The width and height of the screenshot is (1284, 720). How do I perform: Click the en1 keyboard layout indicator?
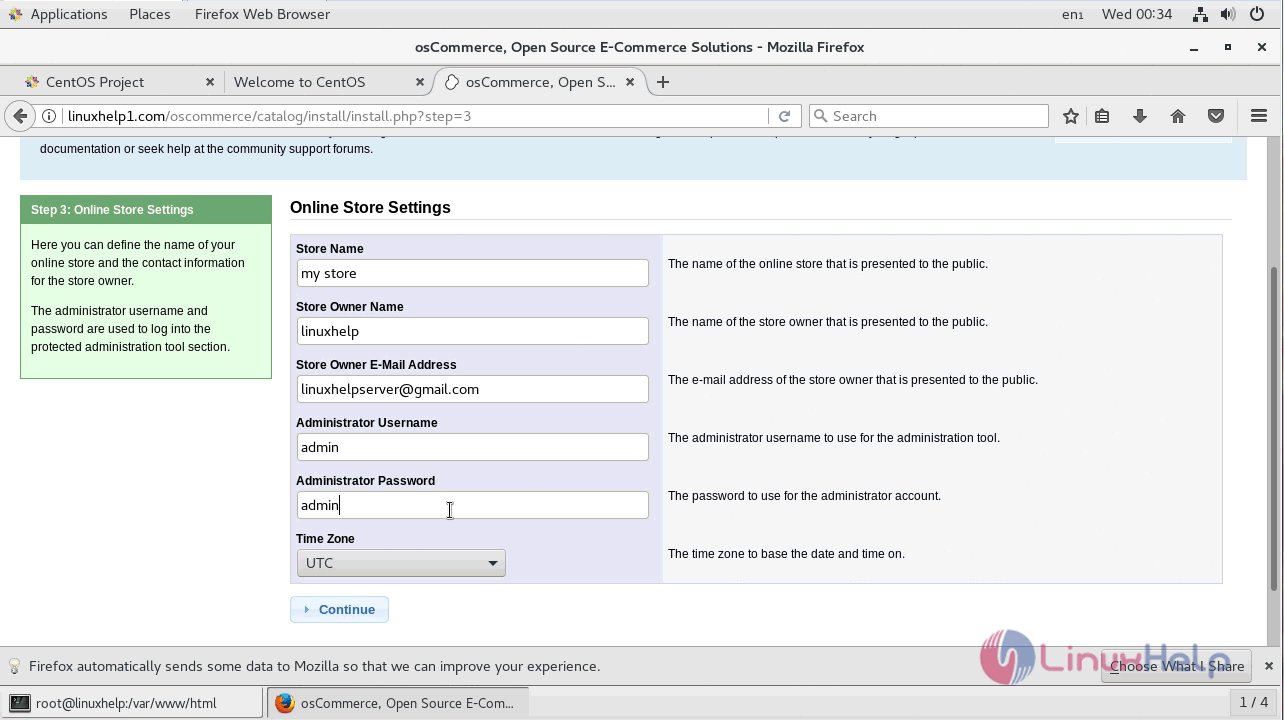click(1072, 14)
